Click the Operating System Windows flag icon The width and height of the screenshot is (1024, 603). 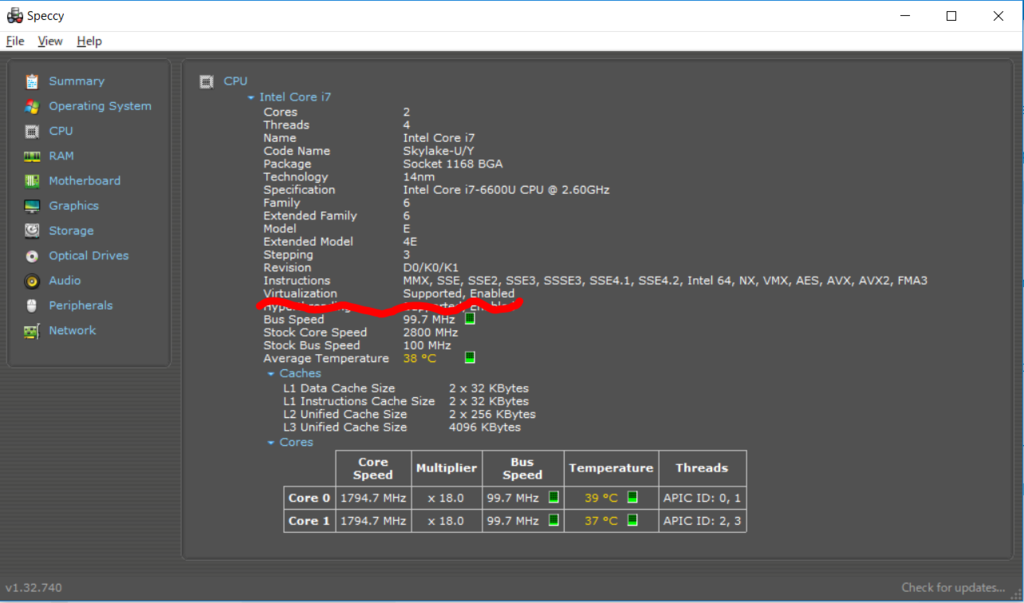click(x=32, y=106)
